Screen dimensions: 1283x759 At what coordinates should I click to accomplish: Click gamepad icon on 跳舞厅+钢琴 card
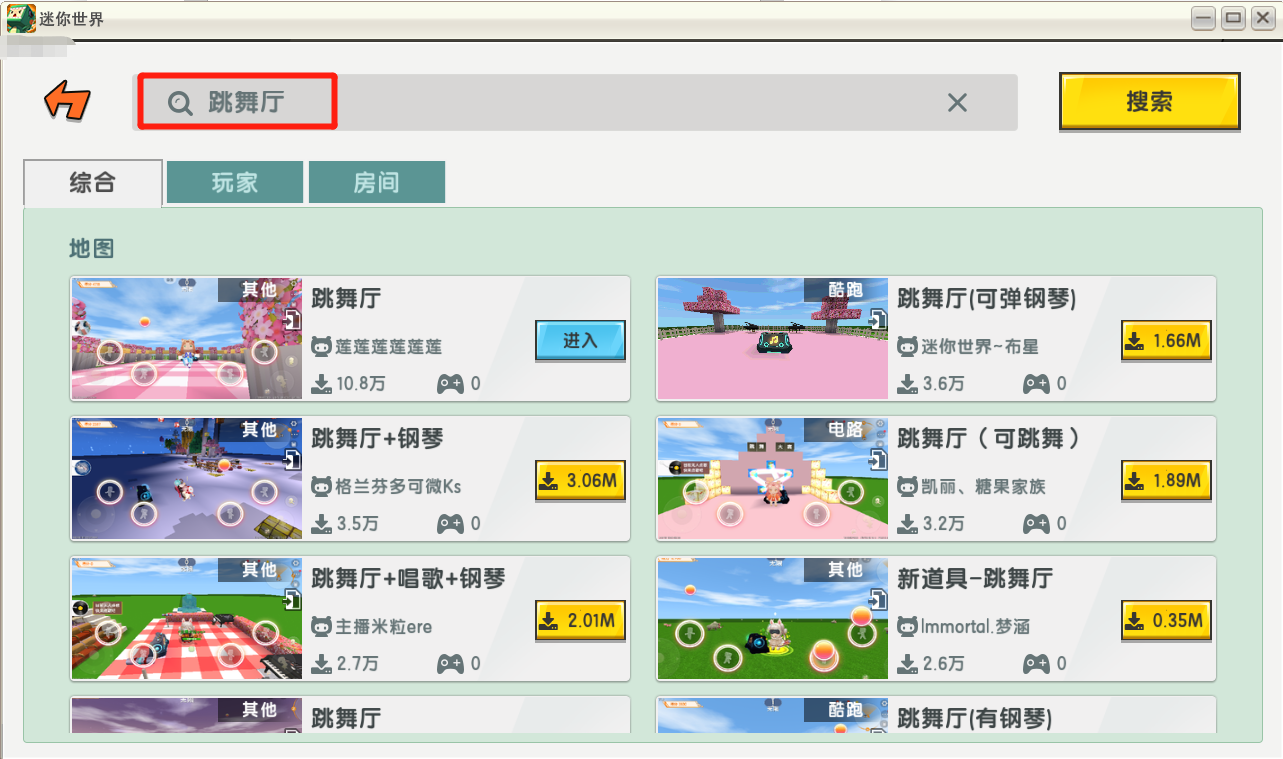(x=450, y=523)
